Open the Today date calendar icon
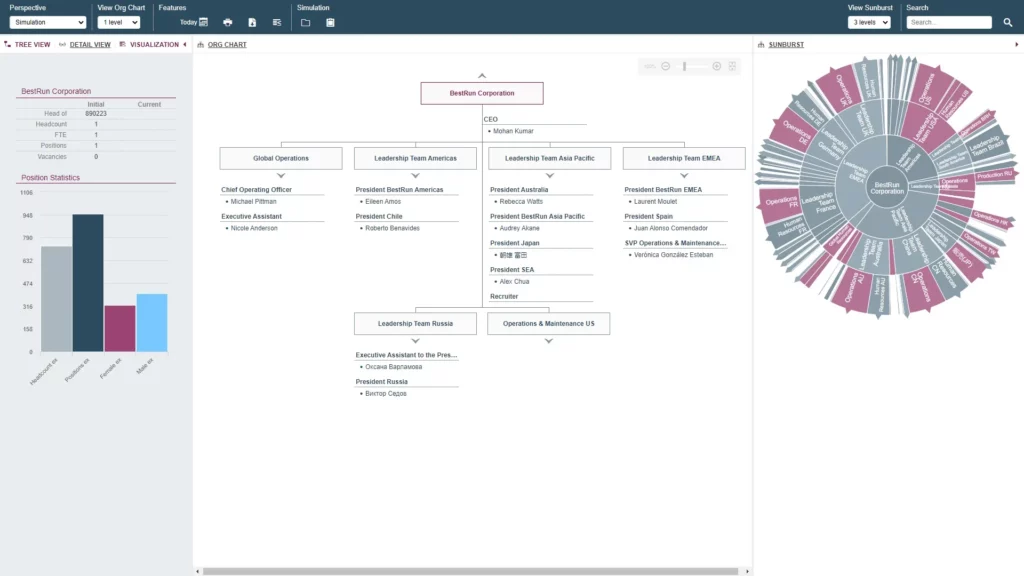This screenshot has width=1024, height=576. point(203,22)
